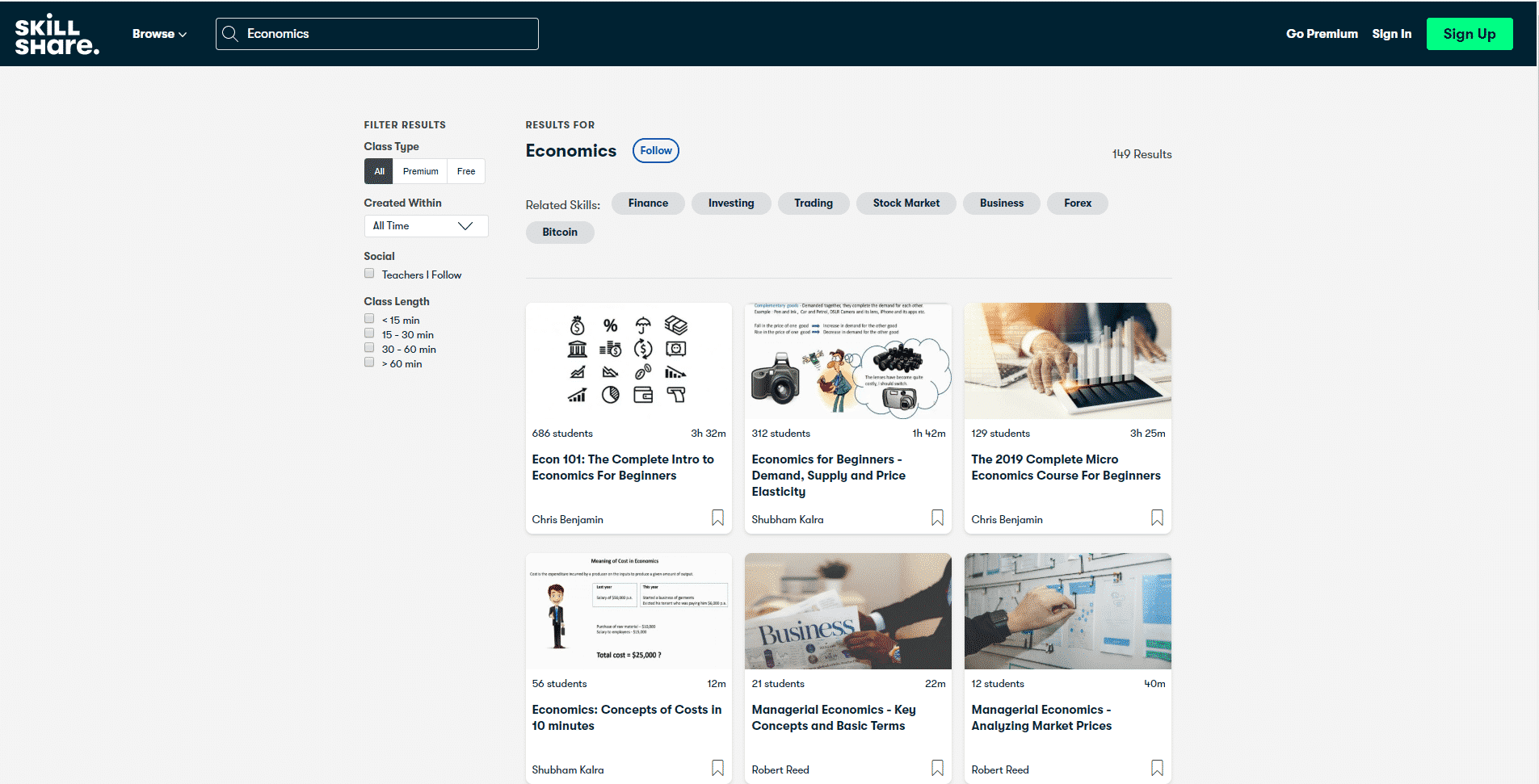
Task: Click the 40m duration label
Action: 1155,684
